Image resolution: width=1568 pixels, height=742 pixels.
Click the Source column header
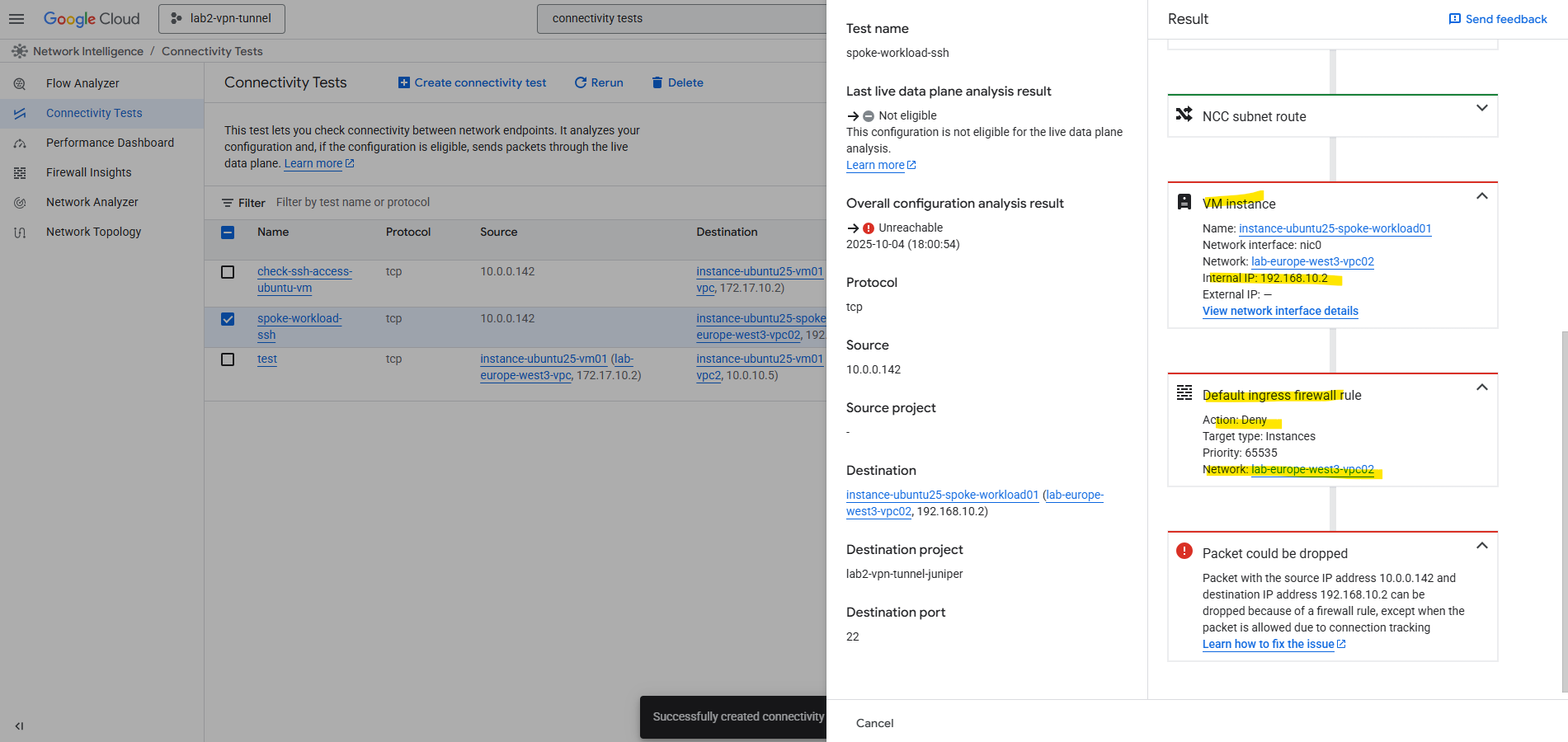click(x=499, y=232)
